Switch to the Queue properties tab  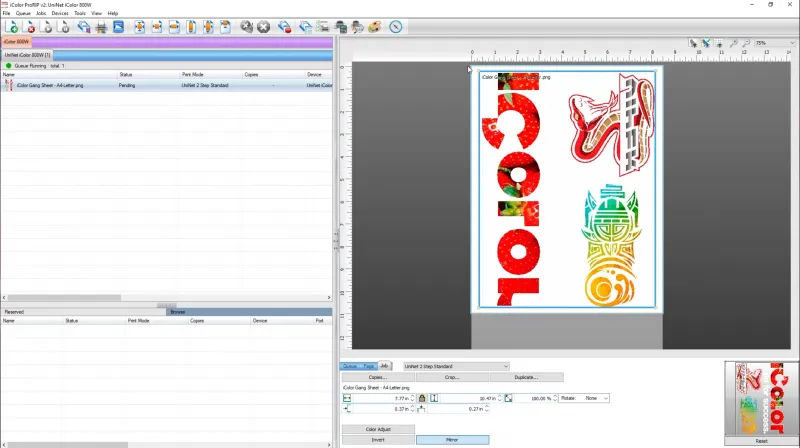tap(350, 366)
